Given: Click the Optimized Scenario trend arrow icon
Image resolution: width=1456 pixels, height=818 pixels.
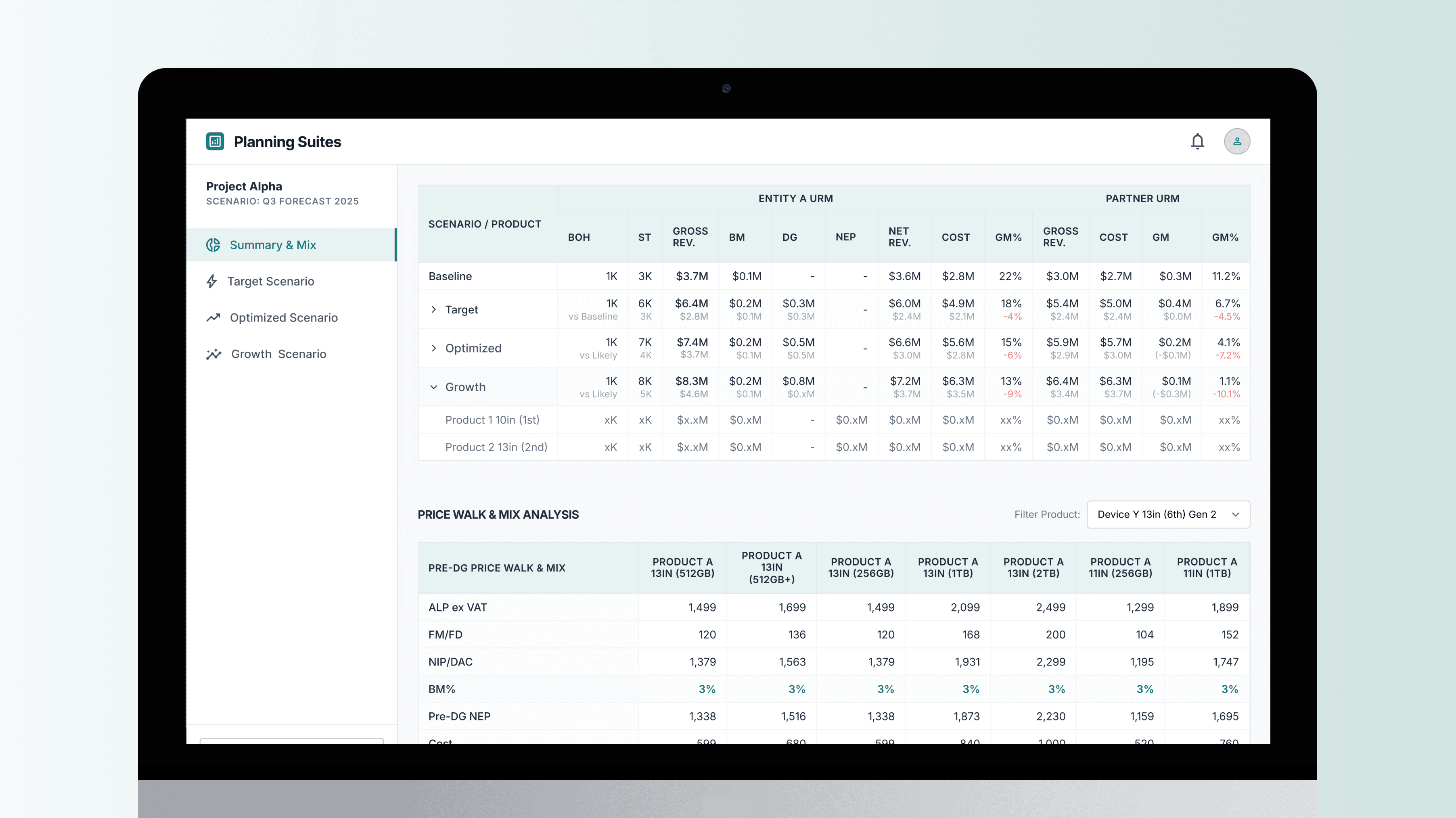Looking at the screenshot, I should (x=213, y=317).
